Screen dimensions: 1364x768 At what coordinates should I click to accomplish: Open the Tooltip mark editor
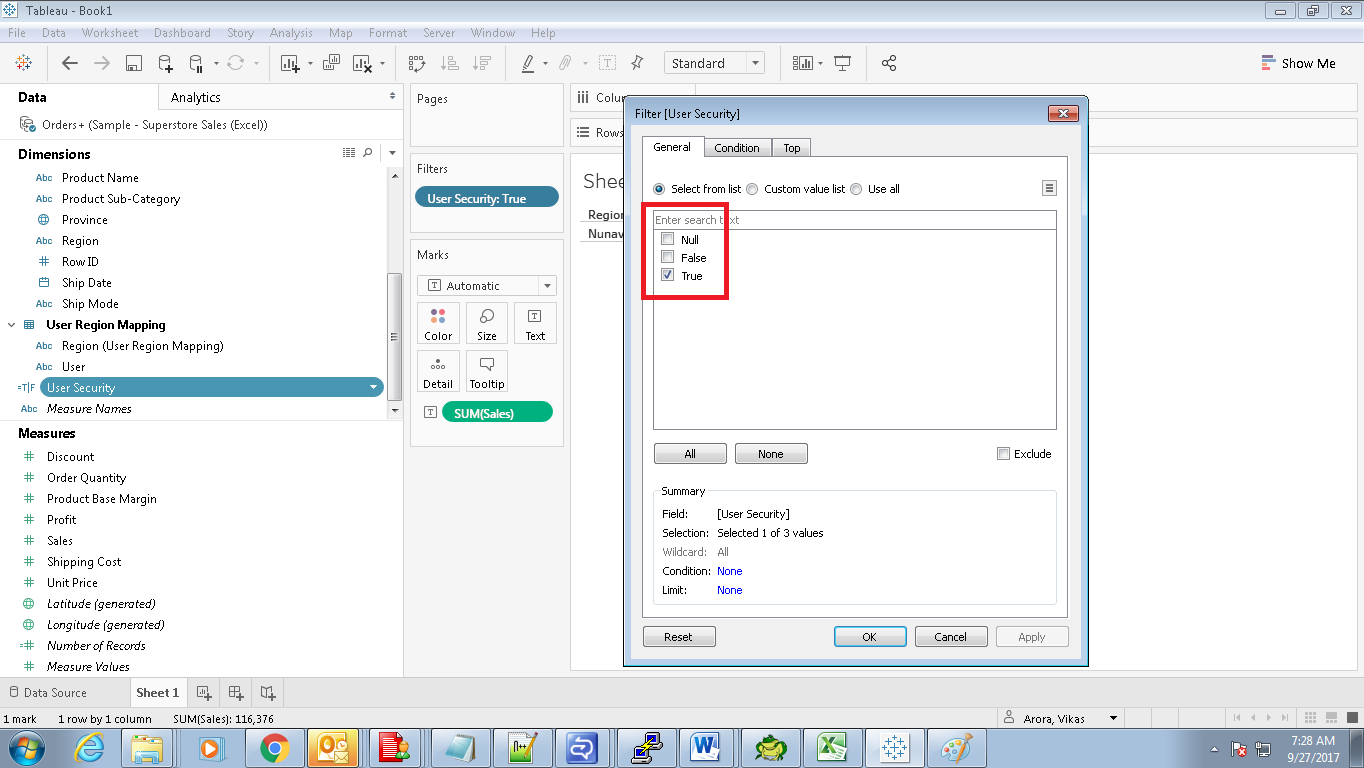[x=486, y=371]
